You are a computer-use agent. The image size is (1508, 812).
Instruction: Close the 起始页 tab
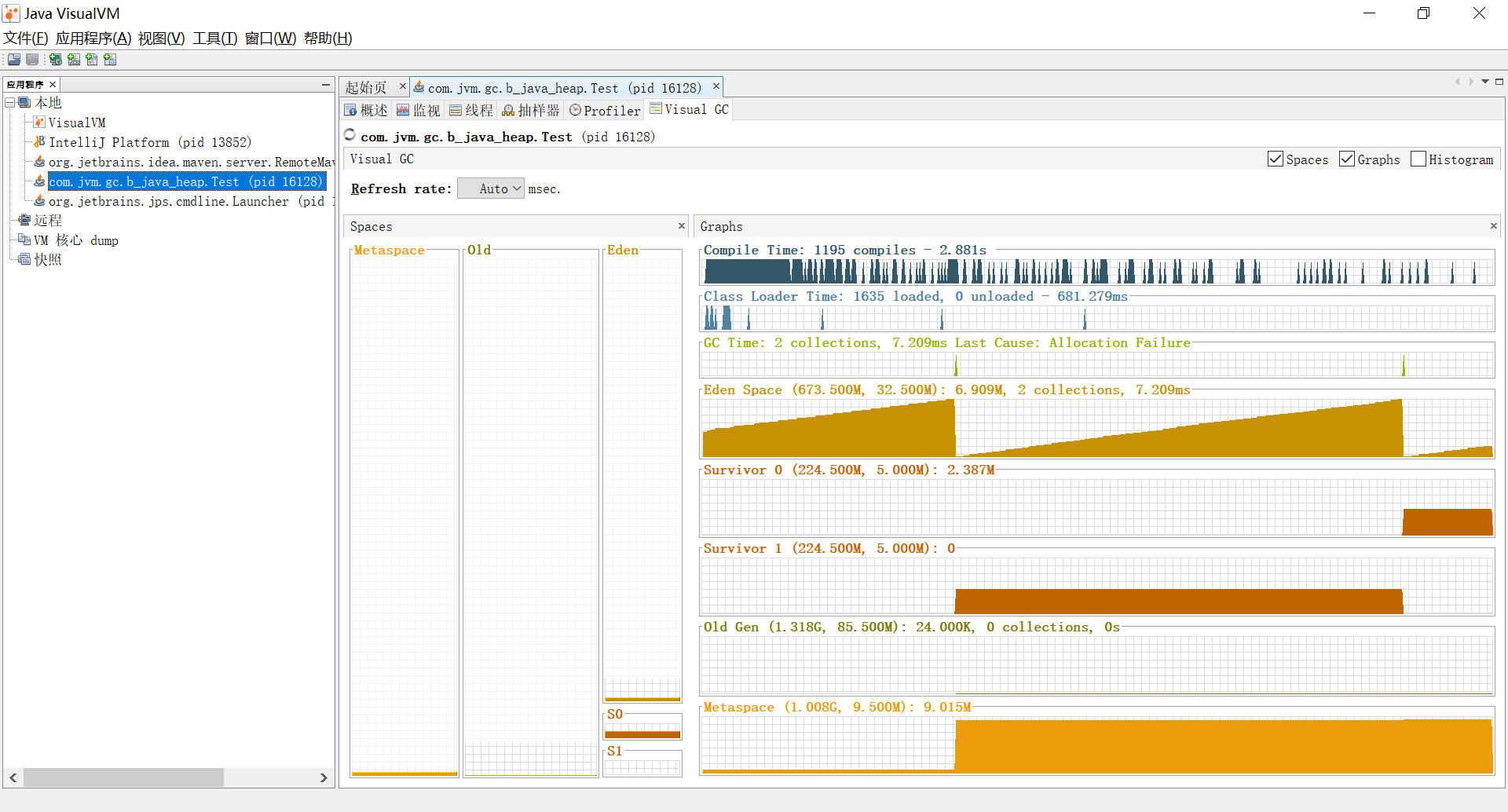403,86
